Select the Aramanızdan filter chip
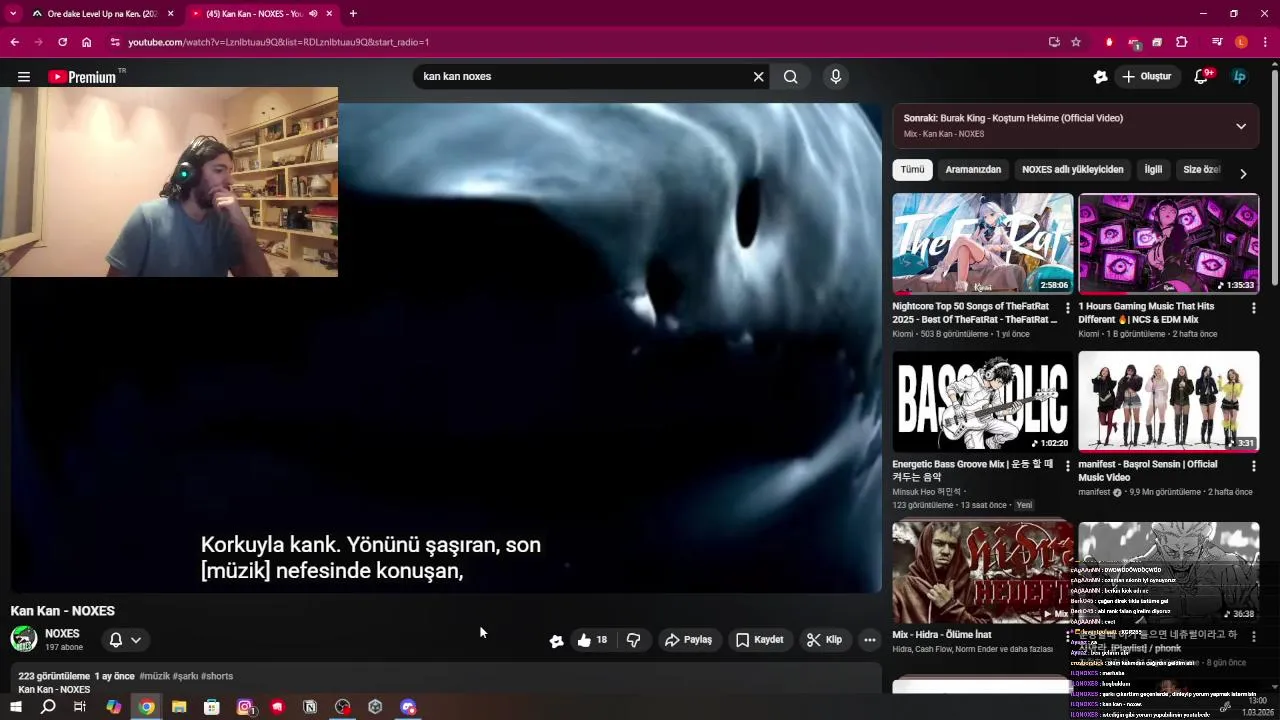The image size is (1280, 720). pyautogui.click(x=973, y=170)
